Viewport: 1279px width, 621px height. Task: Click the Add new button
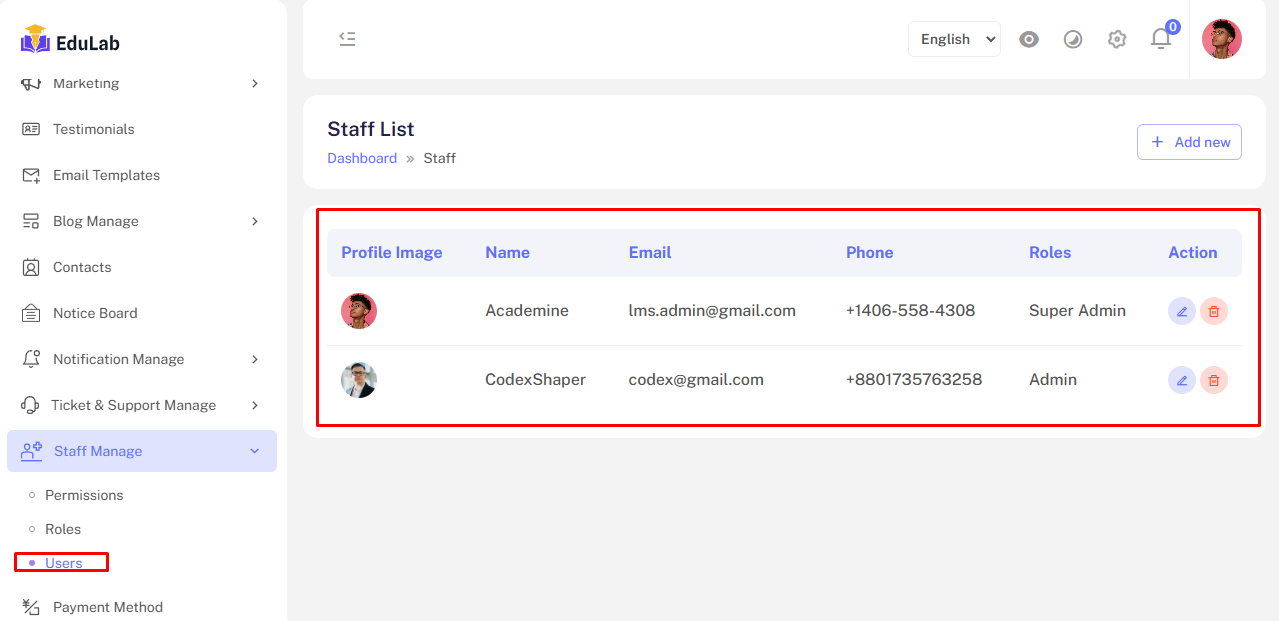pyautogui.click(x=1189, y=142)
